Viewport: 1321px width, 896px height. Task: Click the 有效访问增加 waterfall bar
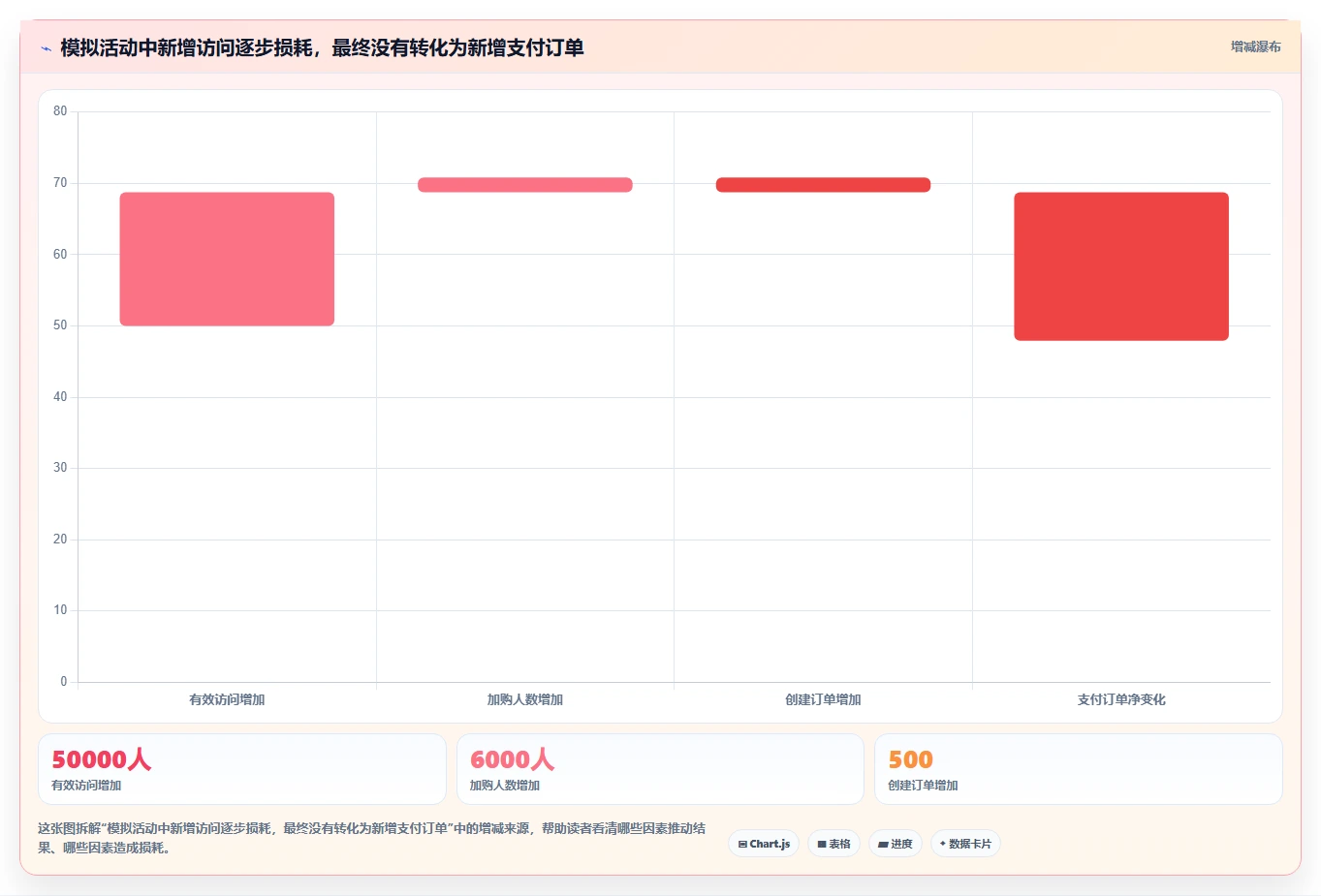pyautogui.click(x=227, y=259)
